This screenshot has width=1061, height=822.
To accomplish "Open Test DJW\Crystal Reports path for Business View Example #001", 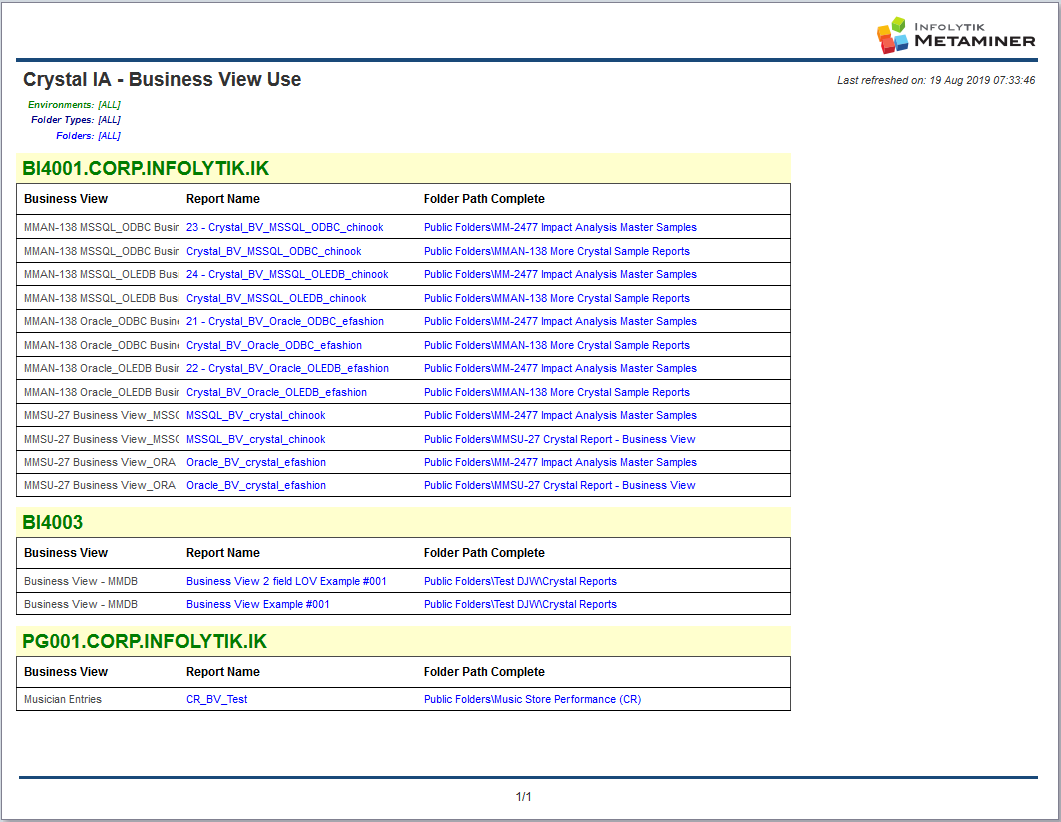I will (520, 604).
